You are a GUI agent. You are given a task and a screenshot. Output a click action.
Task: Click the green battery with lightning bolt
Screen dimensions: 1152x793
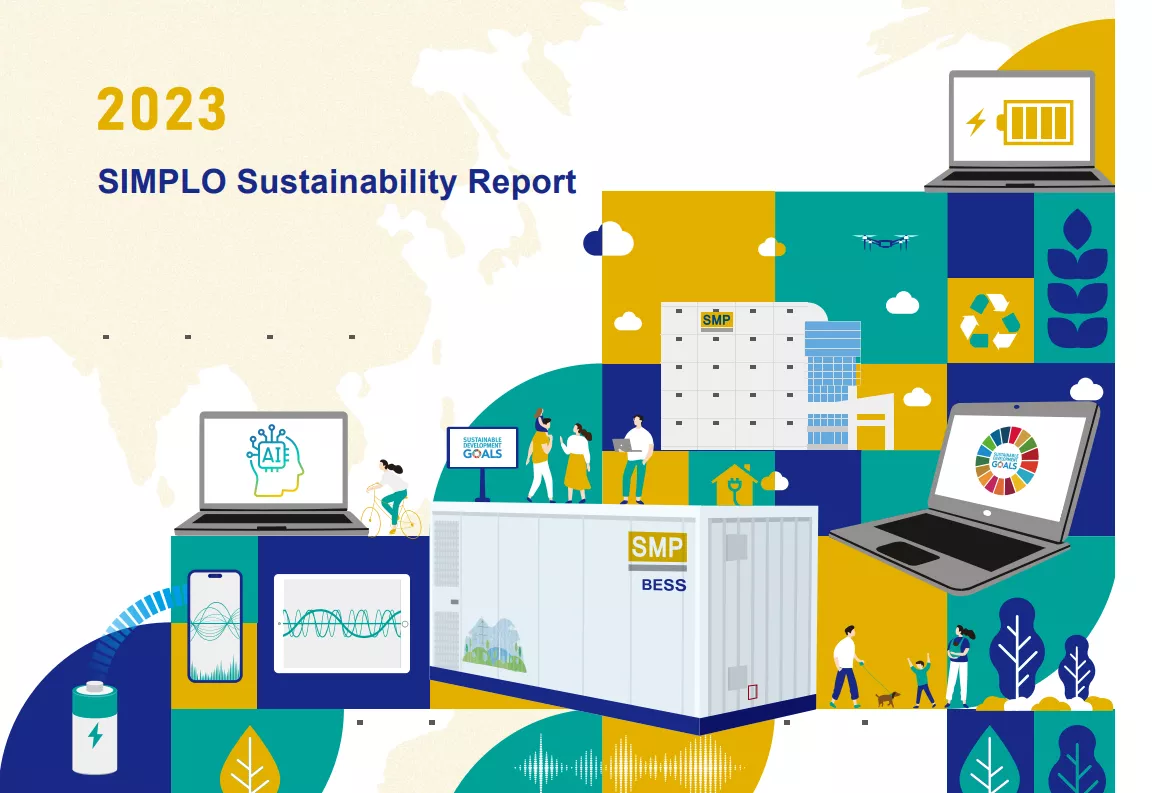pos(95,728)
